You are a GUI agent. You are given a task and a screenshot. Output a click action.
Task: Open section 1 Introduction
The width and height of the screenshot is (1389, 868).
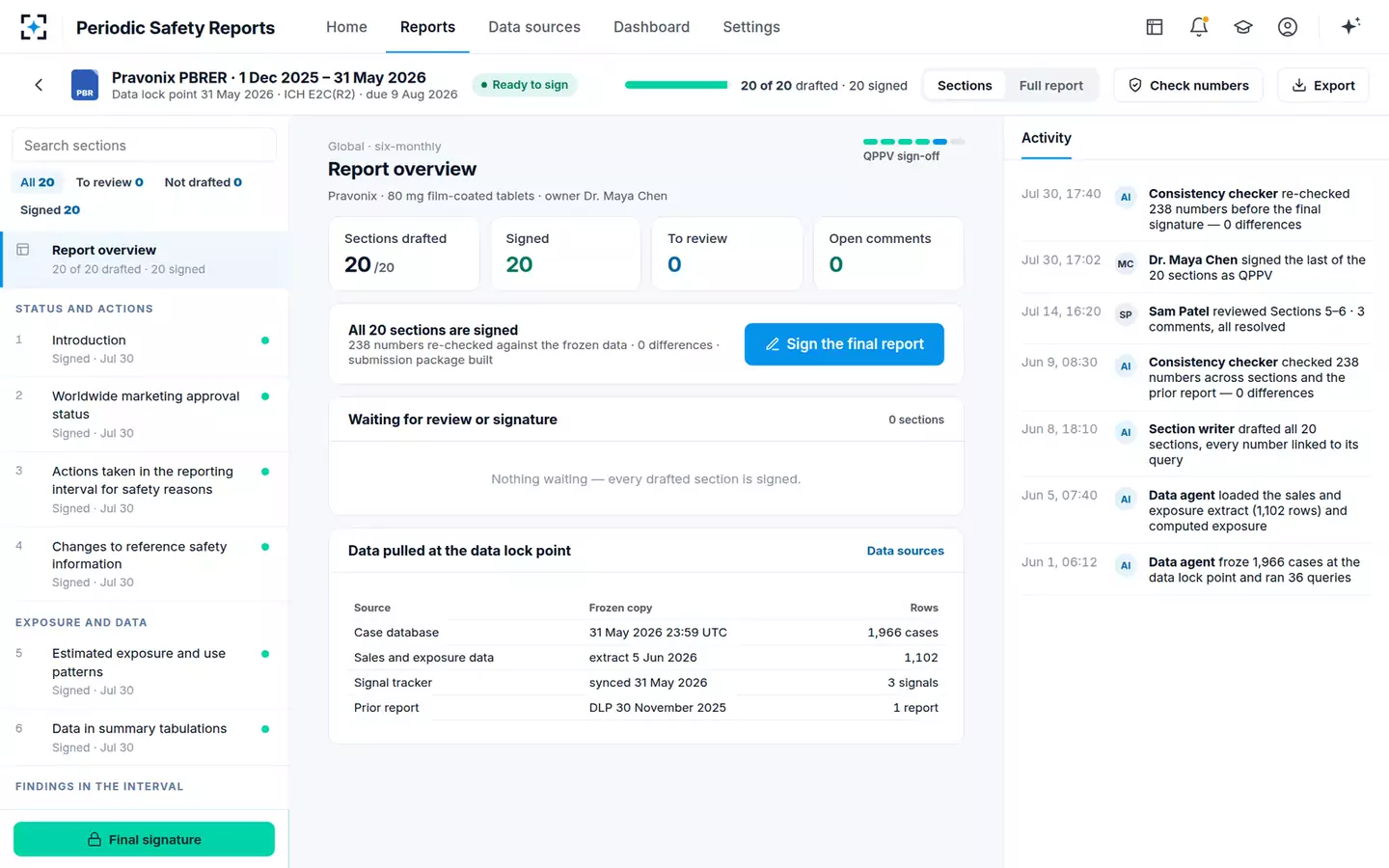coord(145,349)
